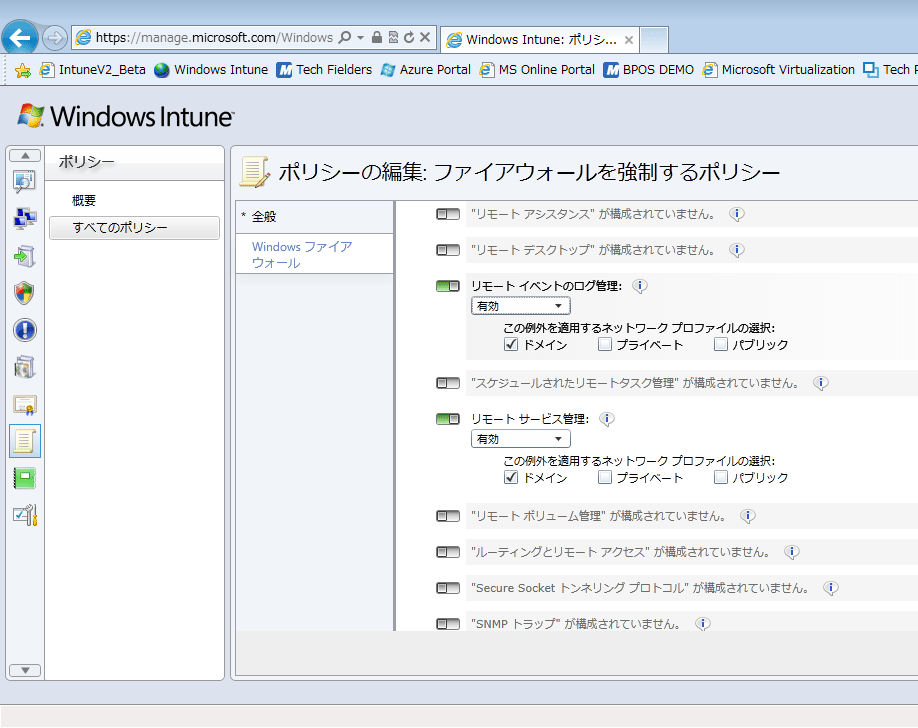The image size is (918, 728).
Task: Toggle the リモート デスクトップ setting switch
Action: pyautogui.click(x=448, y=250)
